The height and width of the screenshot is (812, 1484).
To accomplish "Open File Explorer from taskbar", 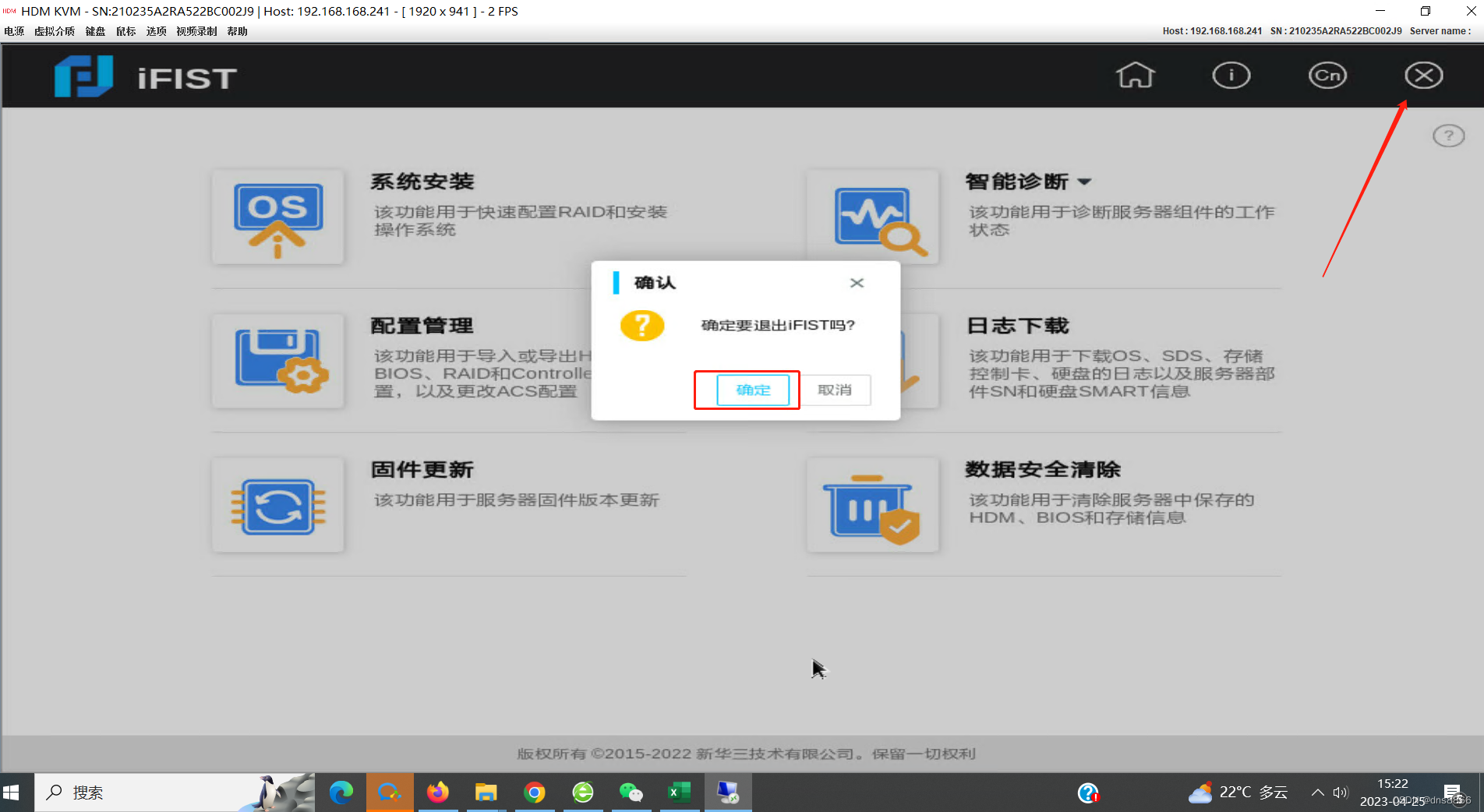I will [x=486, y=793].
